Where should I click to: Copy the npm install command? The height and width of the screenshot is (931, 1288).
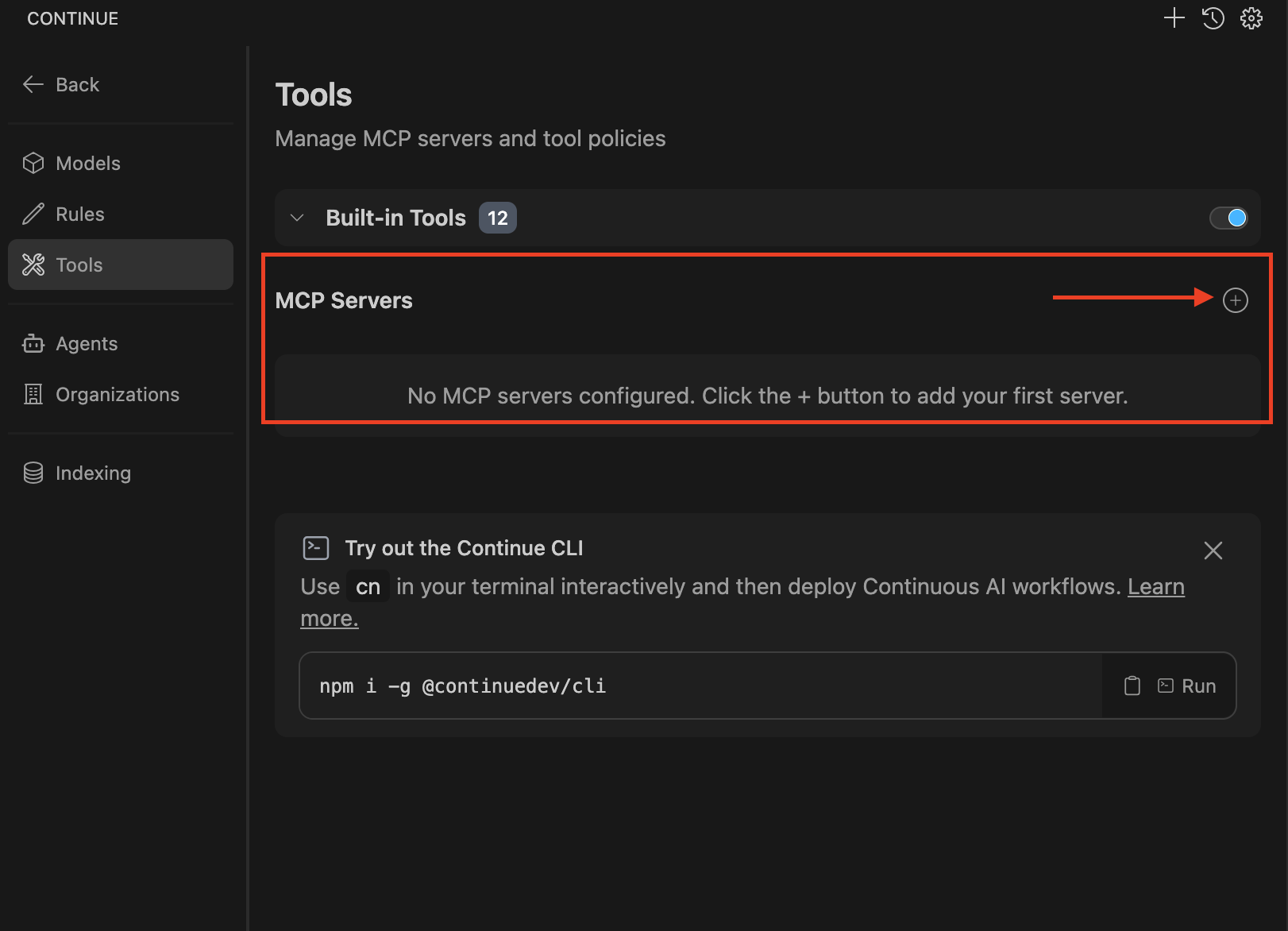click(1132, 686)
